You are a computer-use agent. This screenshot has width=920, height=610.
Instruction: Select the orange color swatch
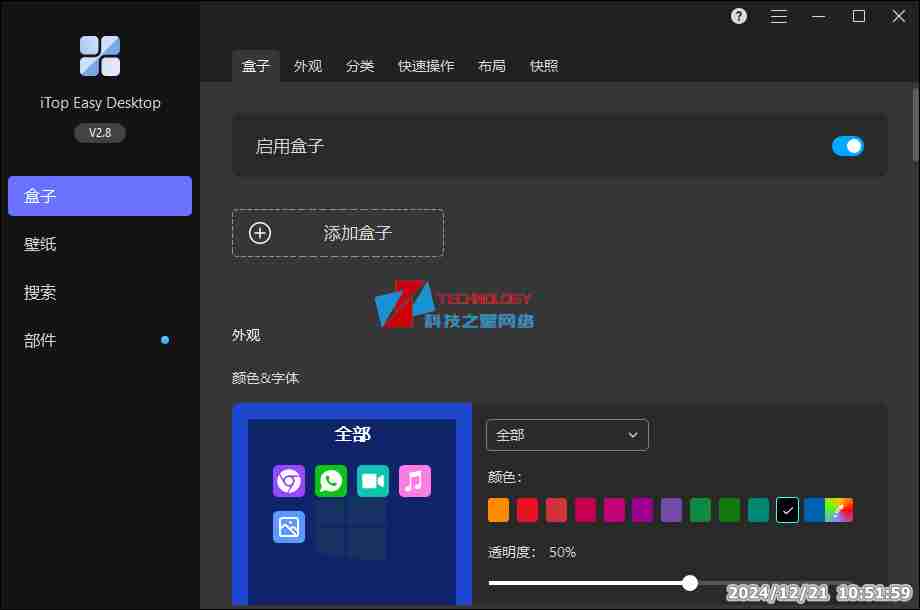click(497, 510)
